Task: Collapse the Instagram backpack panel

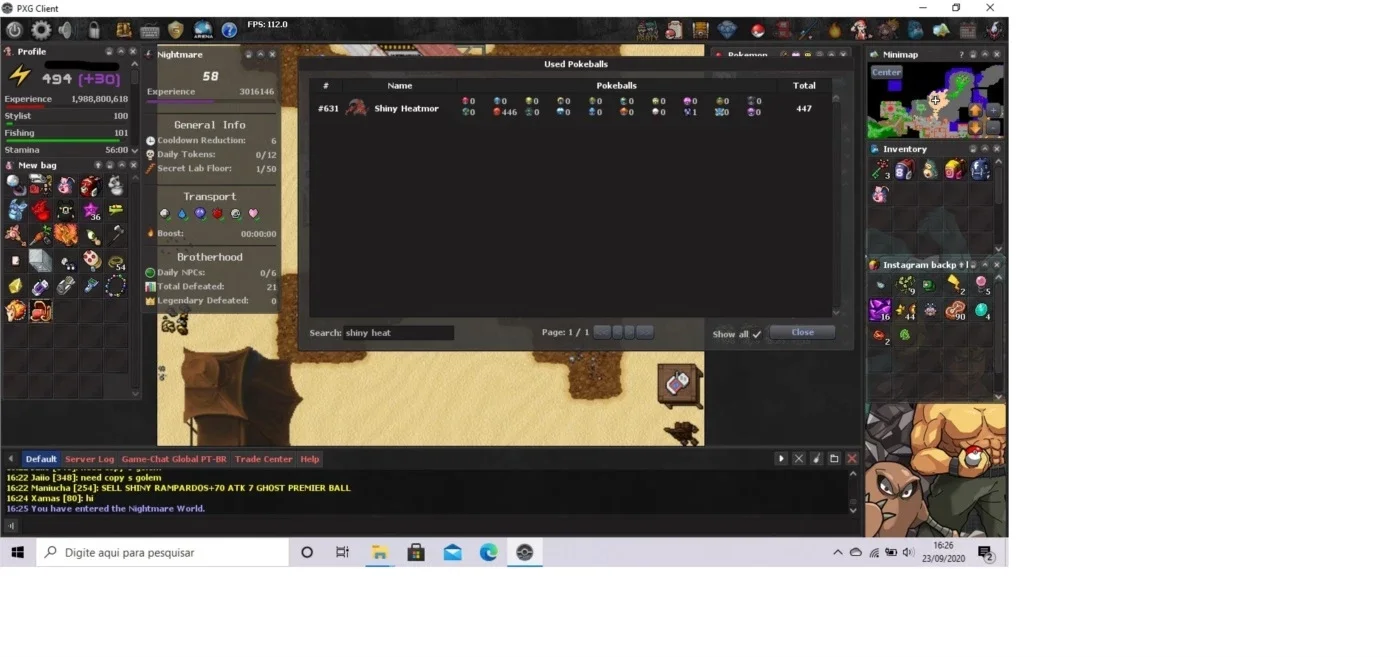Action: coord(985,265)
